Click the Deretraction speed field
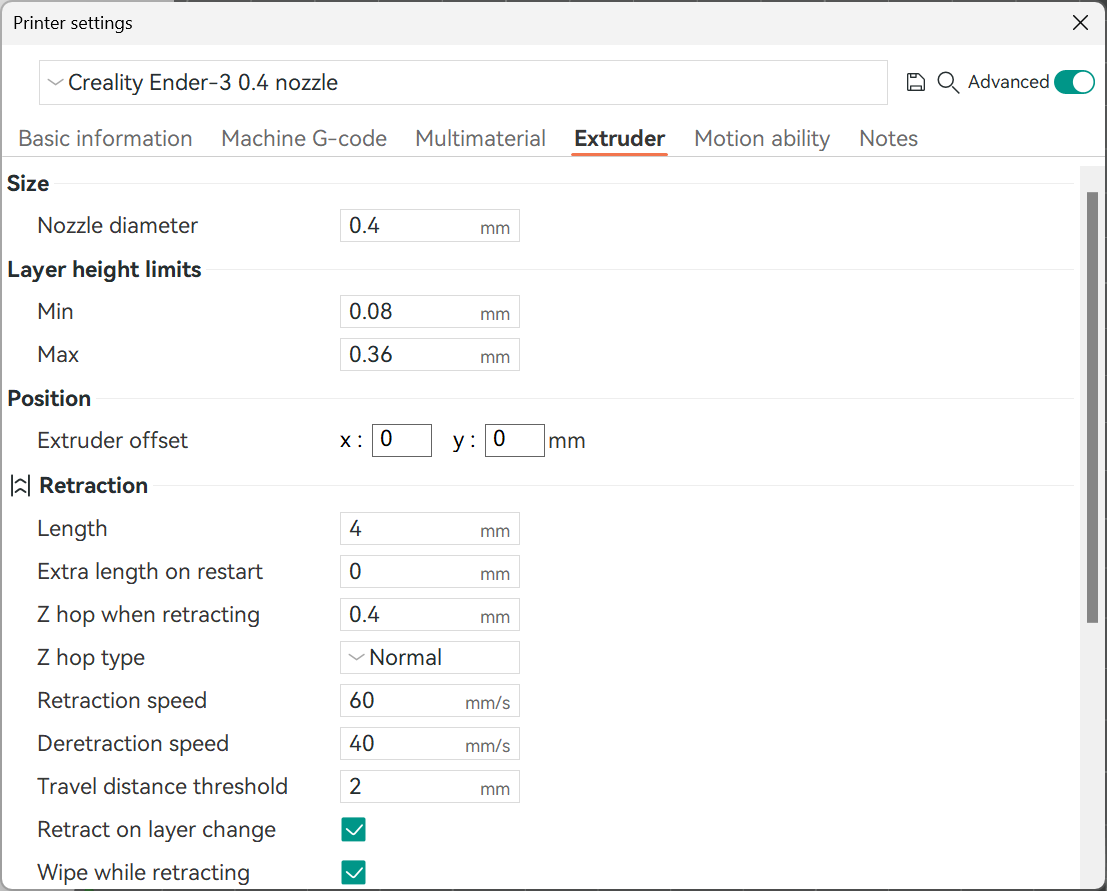This screenshot has width=1107, height=891. point(430,743)
